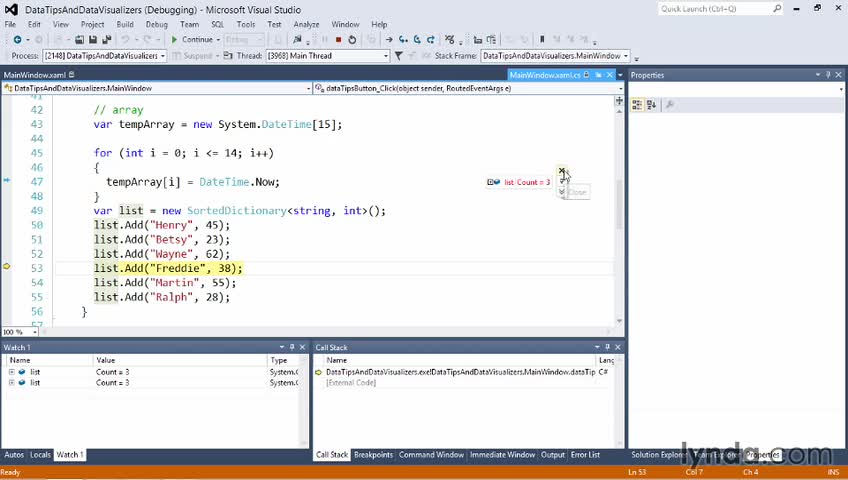The width and height of the screenshot is (848, 480).
Task: Open the Watch 1 window options dropdown
Action: [282, 348]
